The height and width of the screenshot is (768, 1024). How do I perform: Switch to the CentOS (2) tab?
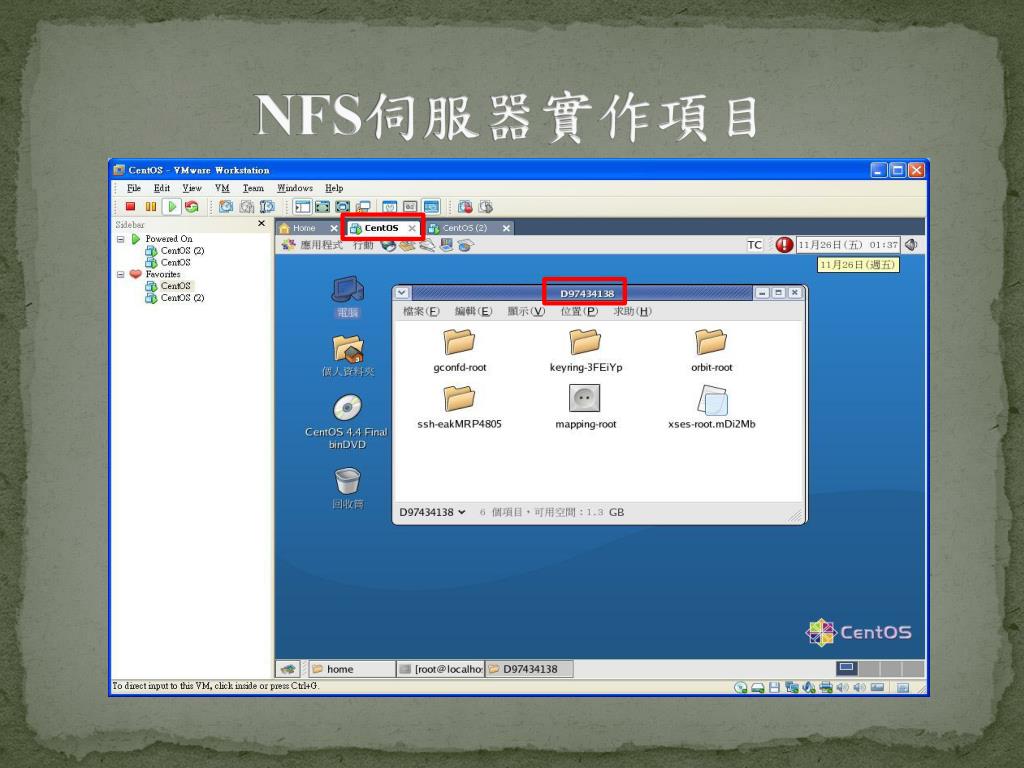pyautogui.click(x=464, y=228)
